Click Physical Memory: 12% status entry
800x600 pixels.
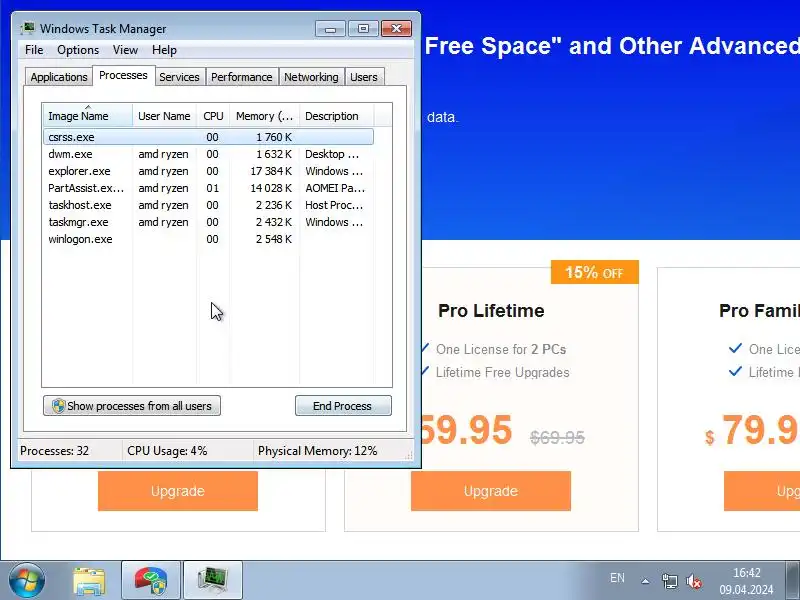317,451
